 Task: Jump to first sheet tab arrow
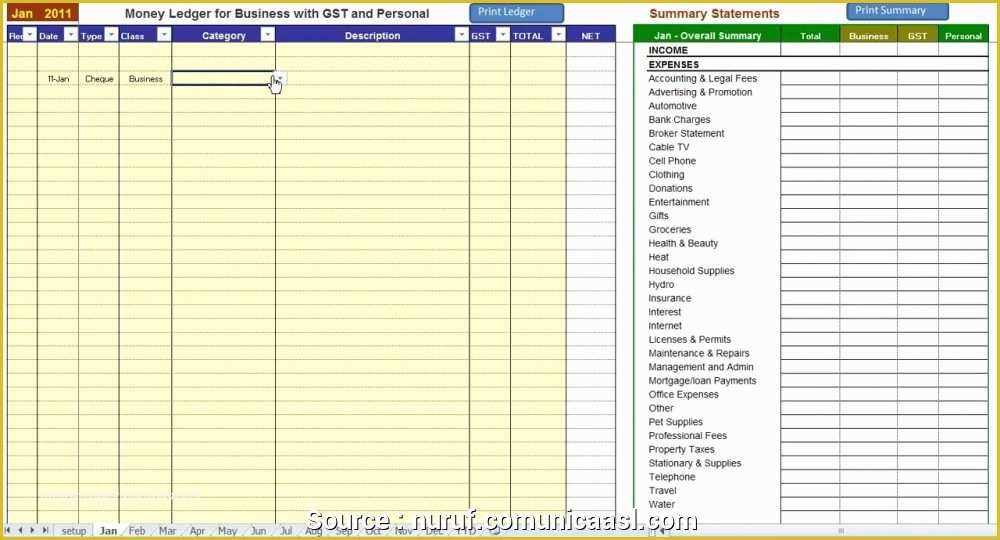(x=8, y=530)
